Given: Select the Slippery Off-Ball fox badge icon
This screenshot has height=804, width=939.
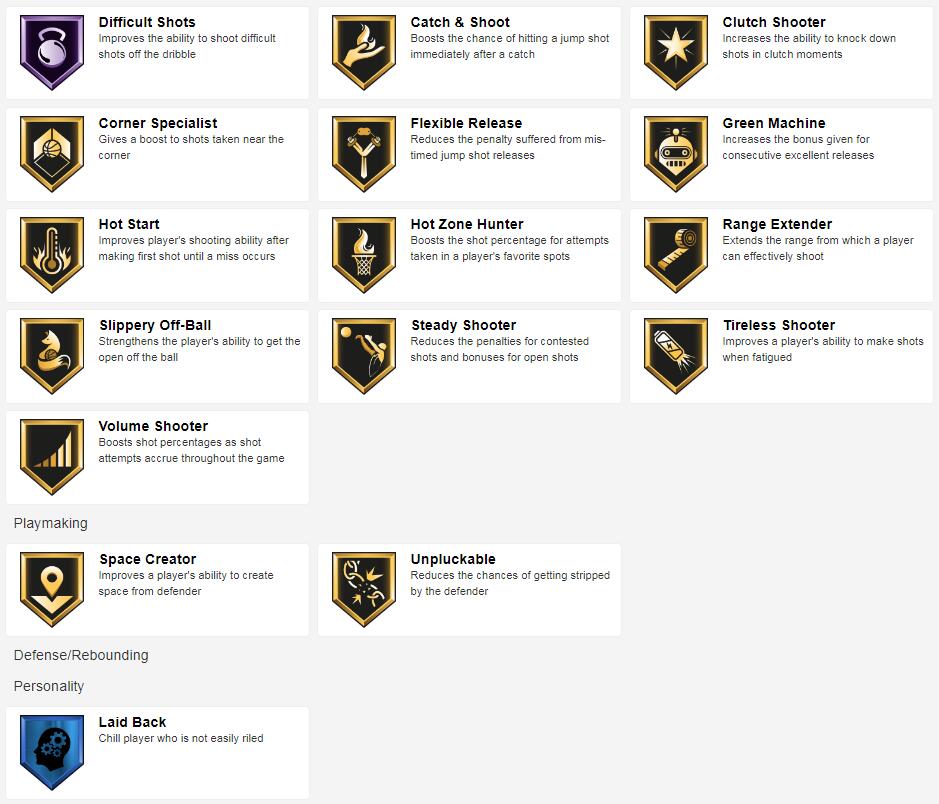Looking at the screenshot, I should [52, 356].
